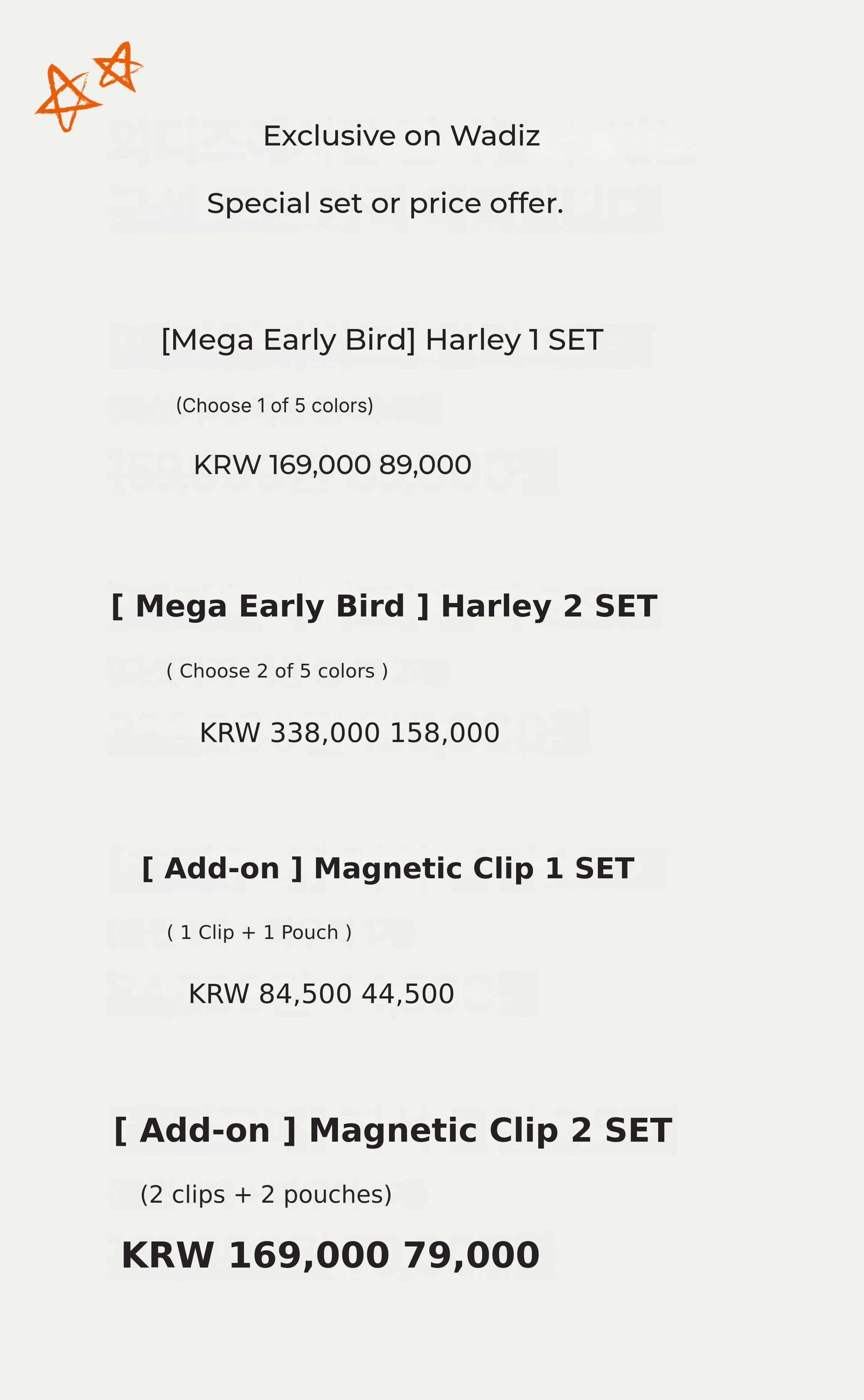
Task: Open the Mega Early Bird Harley 2 SET title
Action: tap(384, 606)
